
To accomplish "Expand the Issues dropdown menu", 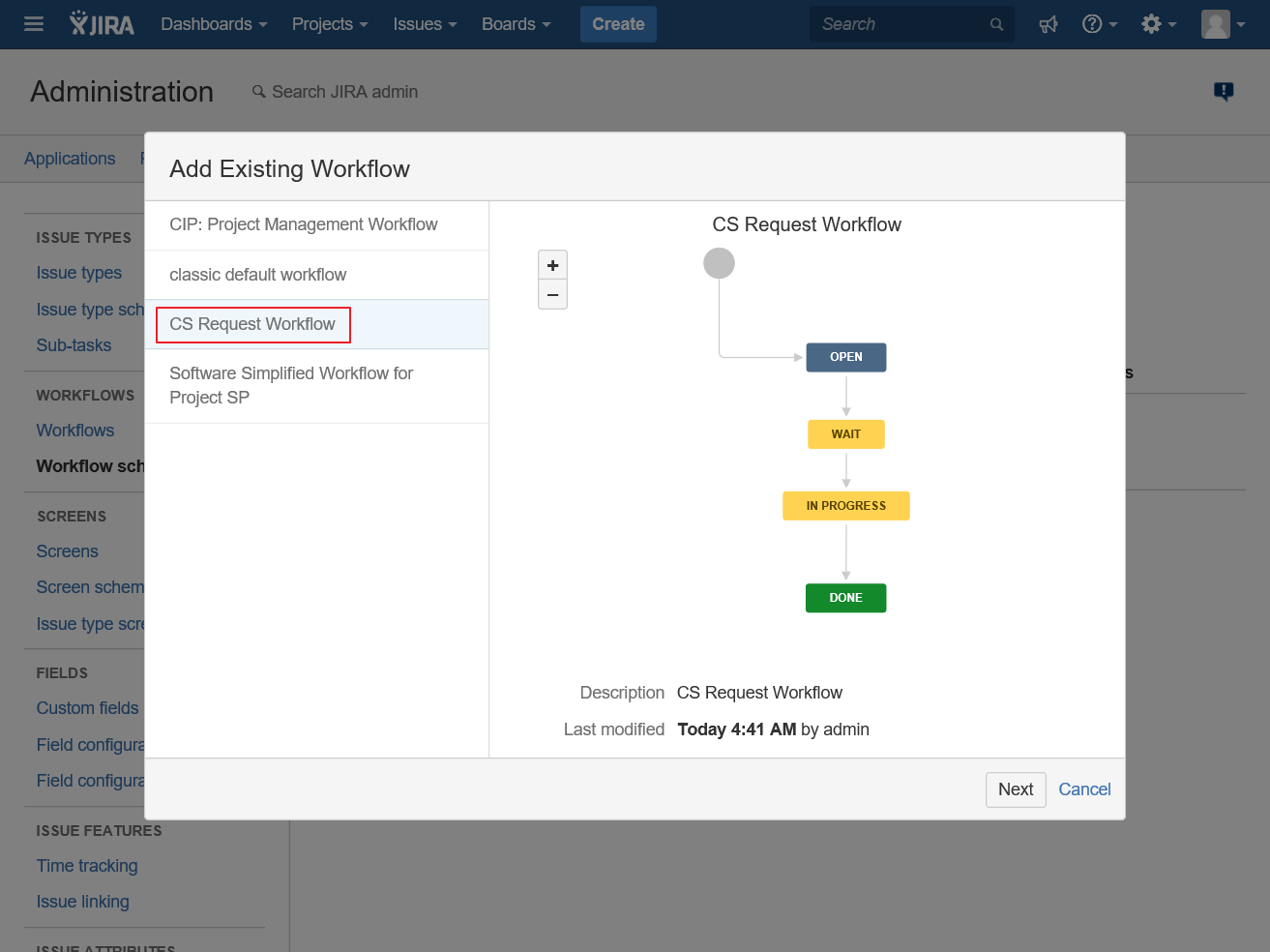I will 425,24.
